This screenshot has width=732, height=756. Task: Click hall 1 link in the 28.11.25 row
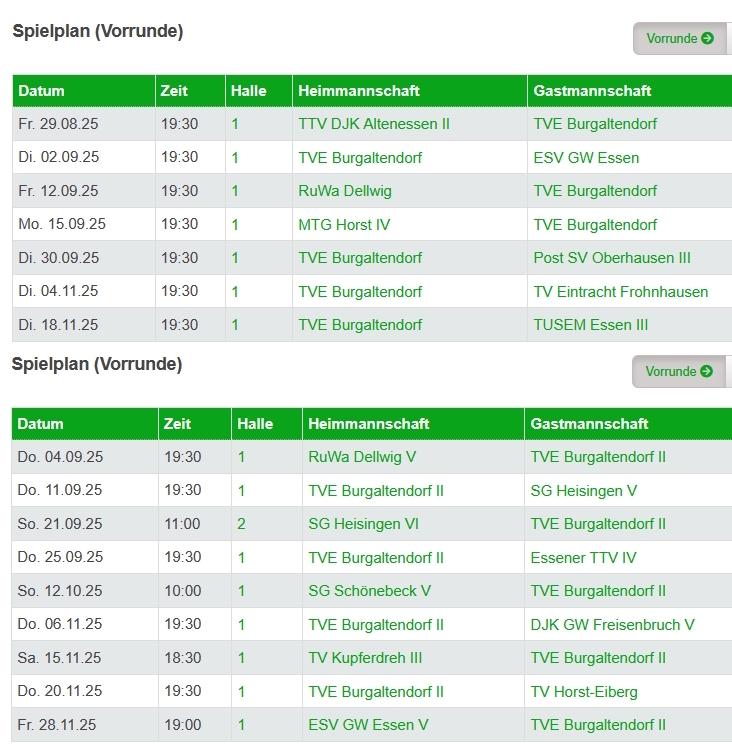click(x=241, y=725)
